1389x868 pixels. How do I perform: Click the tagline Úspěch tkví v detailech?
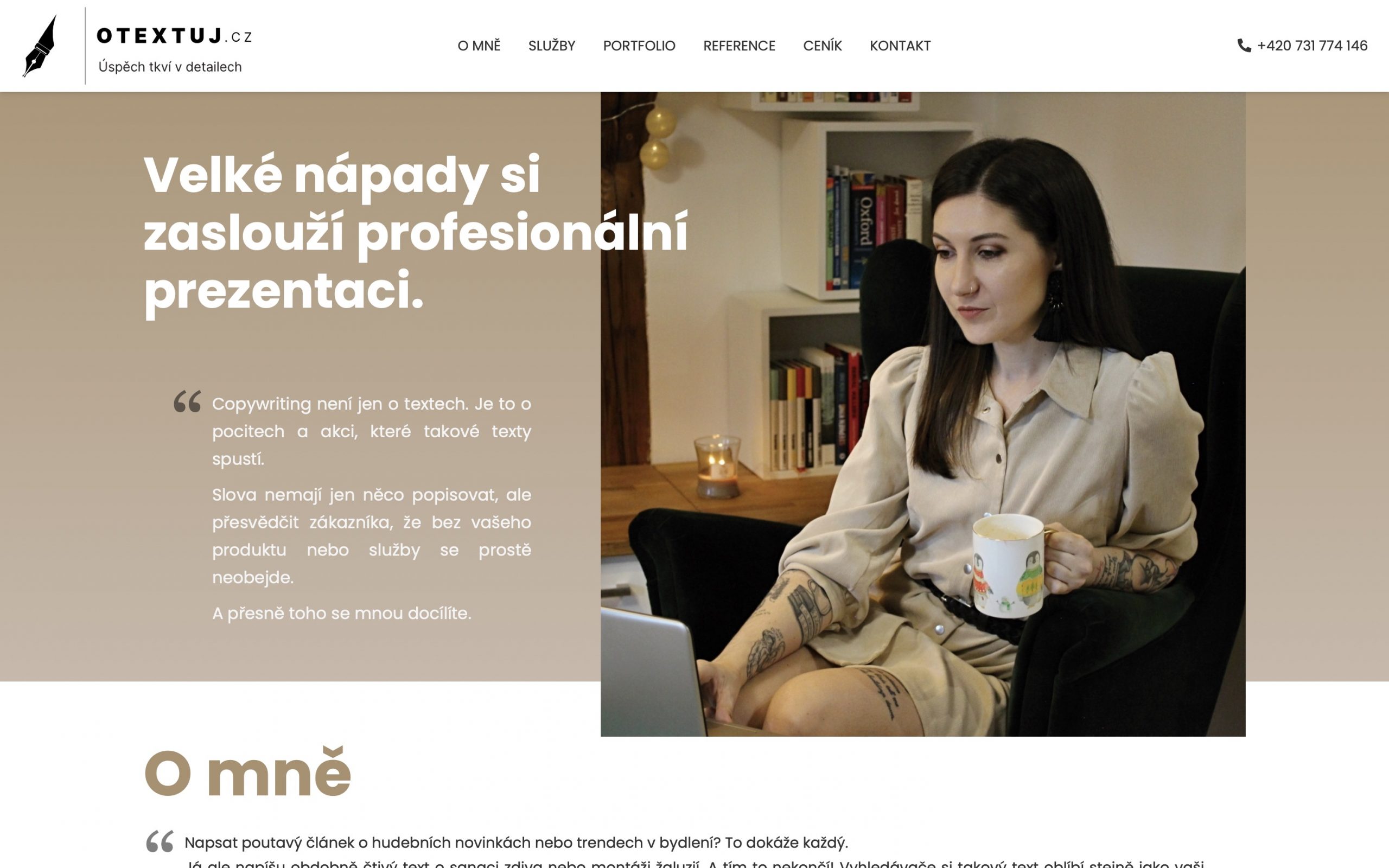(170, 67)
